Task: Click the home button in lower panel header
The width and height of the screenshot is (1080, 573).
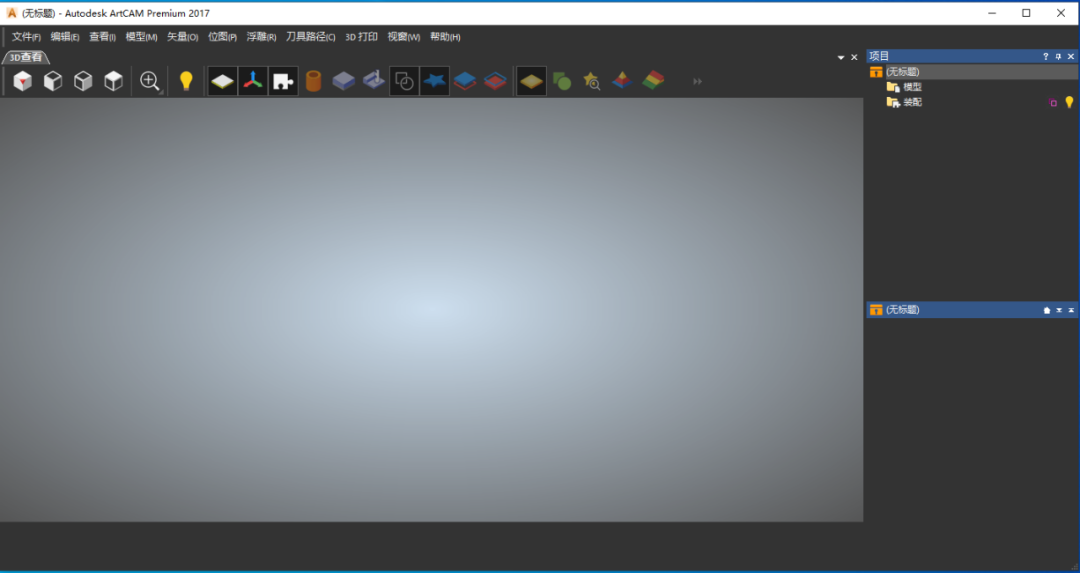Action: pyautogui.click(x=1047, y=310)
